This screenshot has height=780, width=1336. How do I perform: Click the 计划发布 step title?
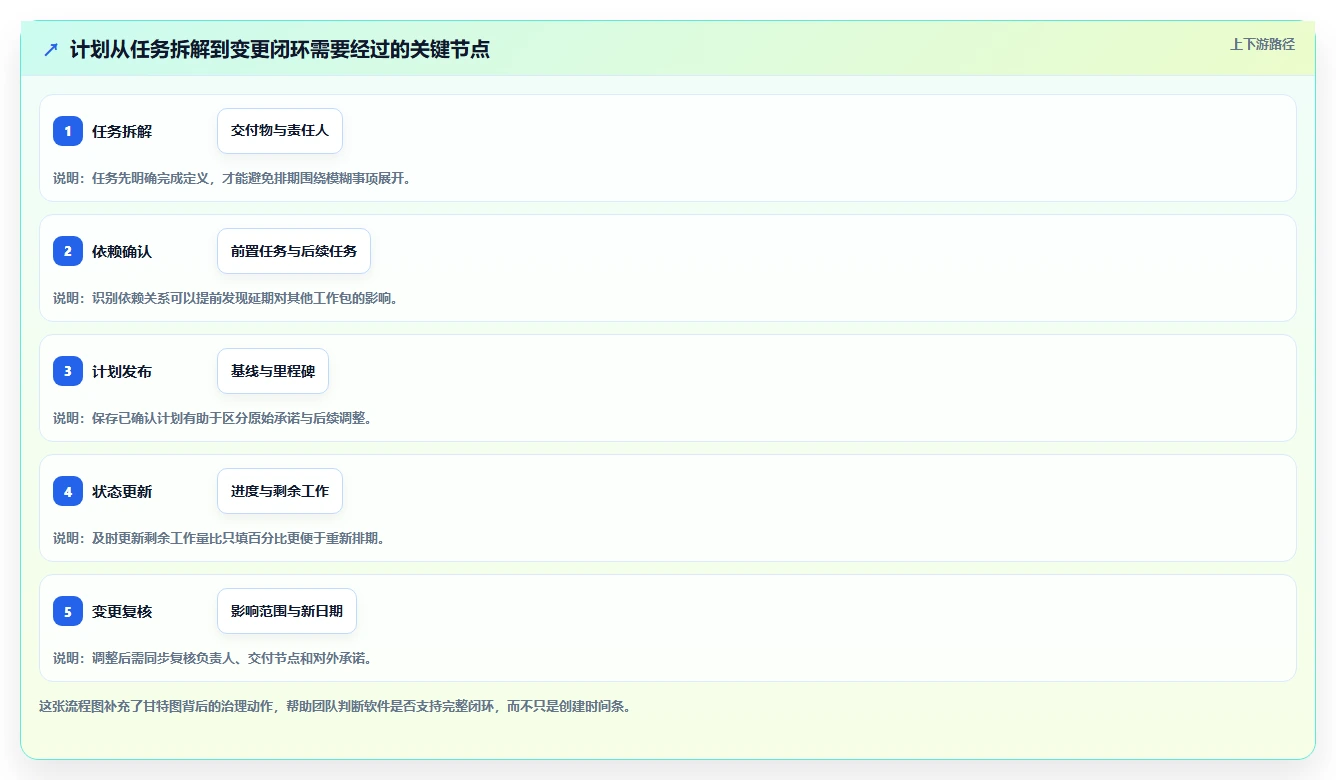coord(122,371)
